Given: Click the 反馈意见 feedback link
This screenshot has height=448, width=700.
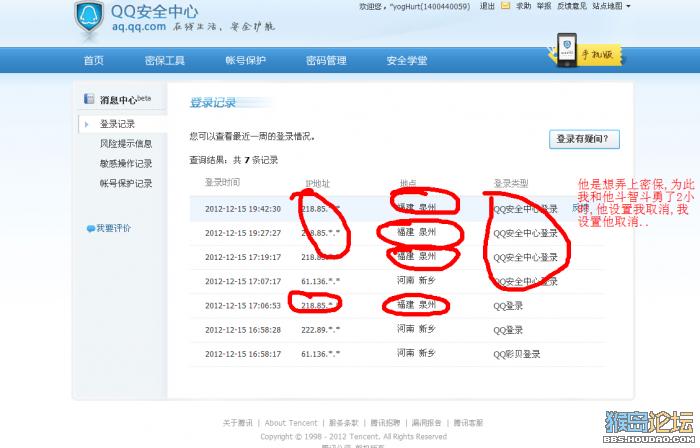Looking at the screenshot, I should 572,6.
